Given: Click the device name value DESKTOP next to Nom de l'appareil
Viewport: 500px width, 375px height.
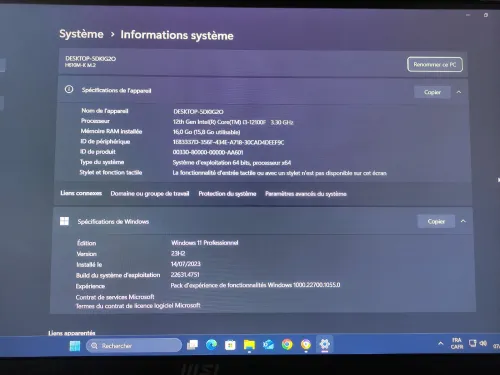Looking at the screenshot, I should tap(198, 112).
